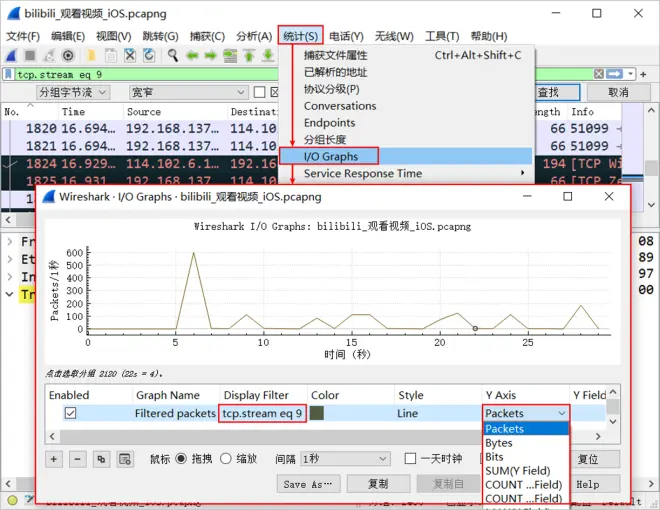The height and width of the screenshot is (510, 660).
Task: Choose I/O Graphs from the statistics menu
Action: pos(406,157)
